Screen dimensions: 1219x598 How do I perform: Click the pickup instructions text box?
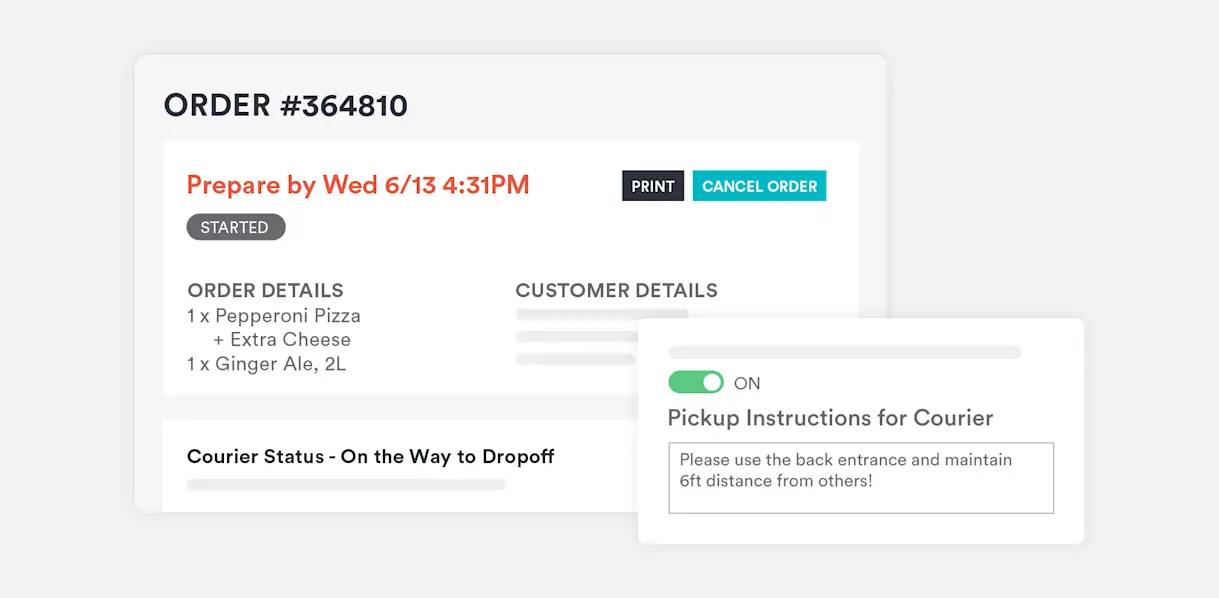(860, 478)
